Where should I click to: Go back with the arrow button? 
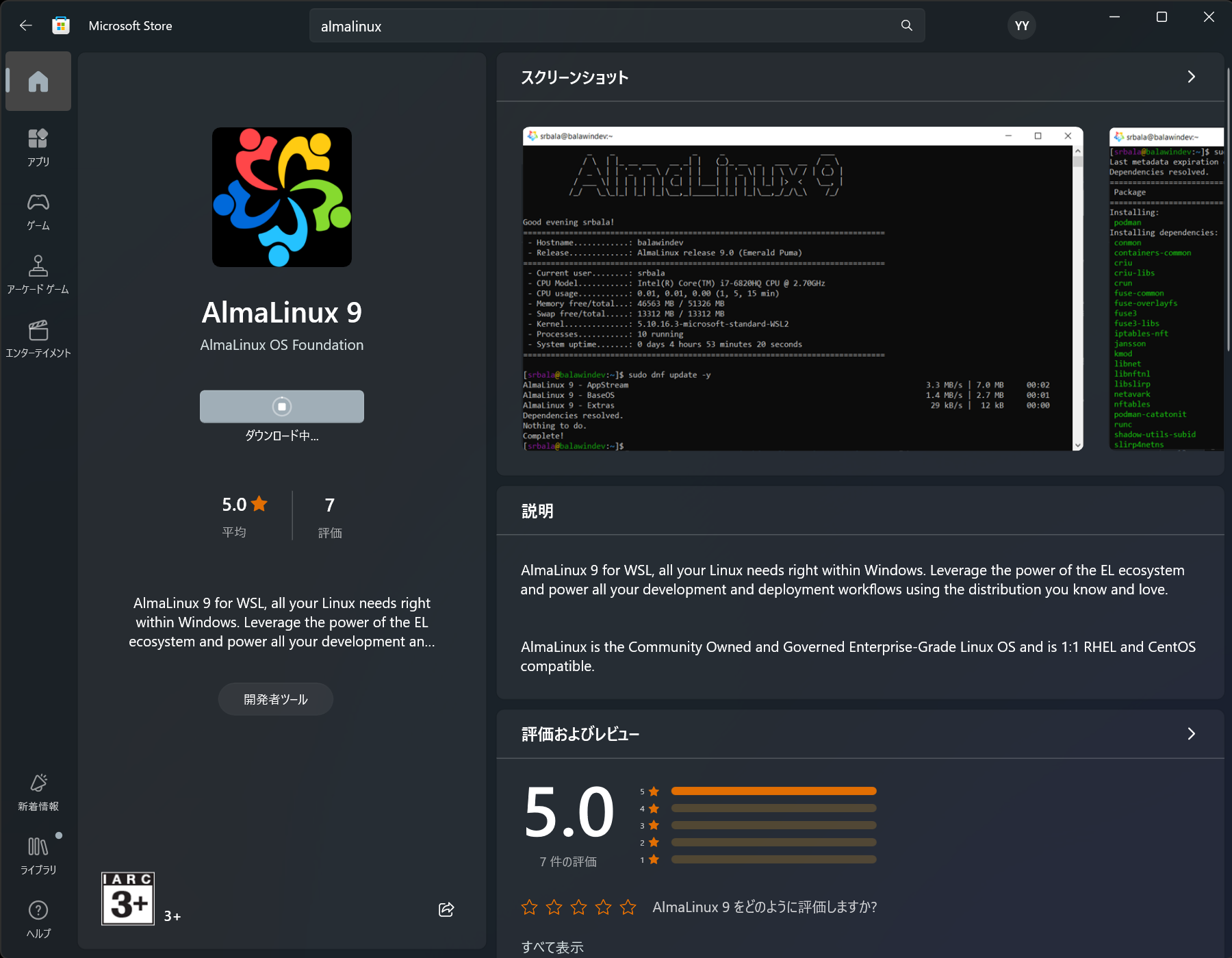pyautogui.click(x=26, y=25)
